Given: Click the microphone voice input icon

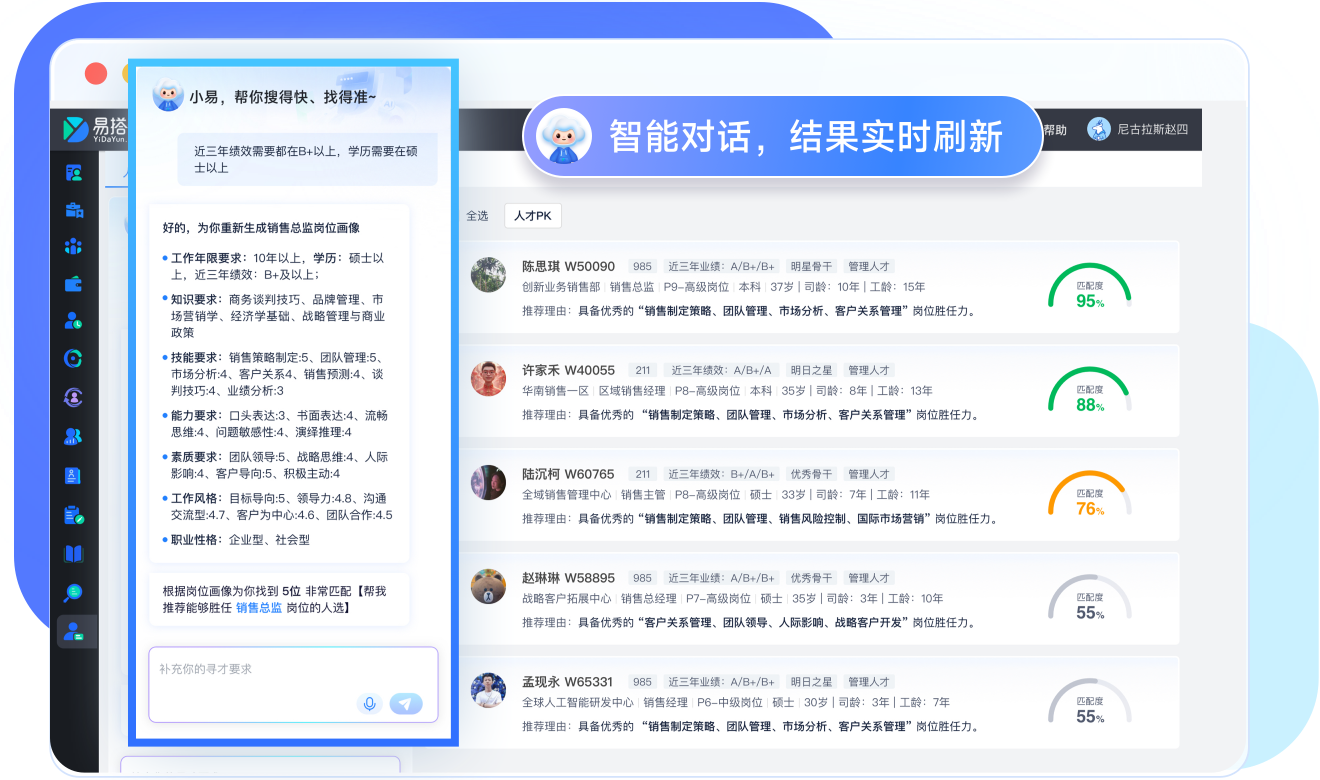Looking at the screenshot, I should tap(369, 704).
